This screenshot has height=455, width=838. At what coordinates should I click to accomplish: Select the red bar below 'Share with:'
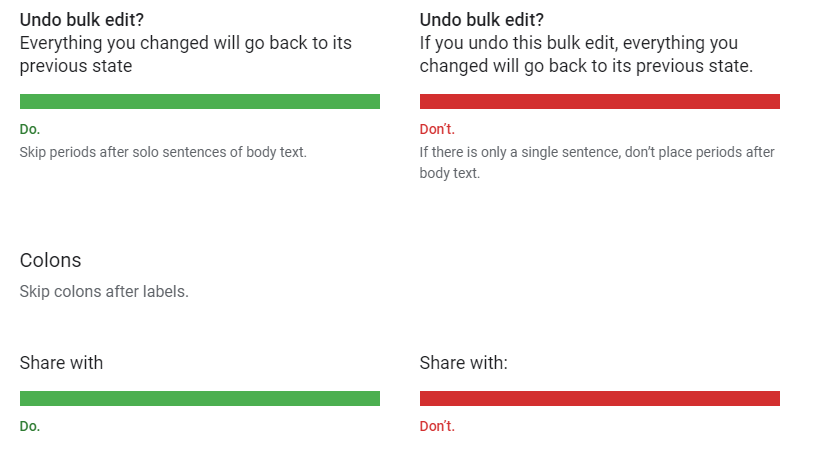point(600,398)
